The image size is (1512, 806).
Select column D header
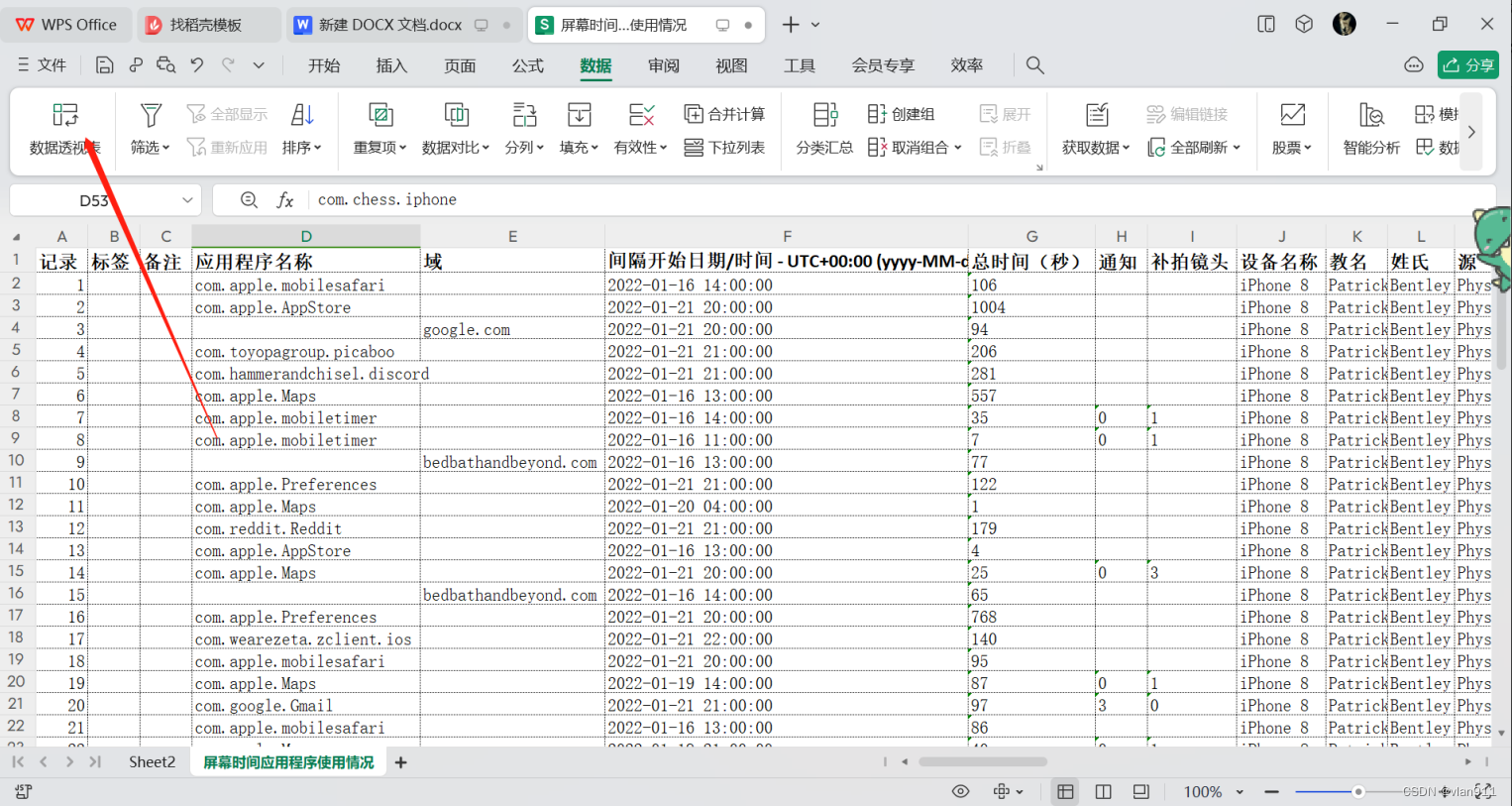click(x=306, y=236)
